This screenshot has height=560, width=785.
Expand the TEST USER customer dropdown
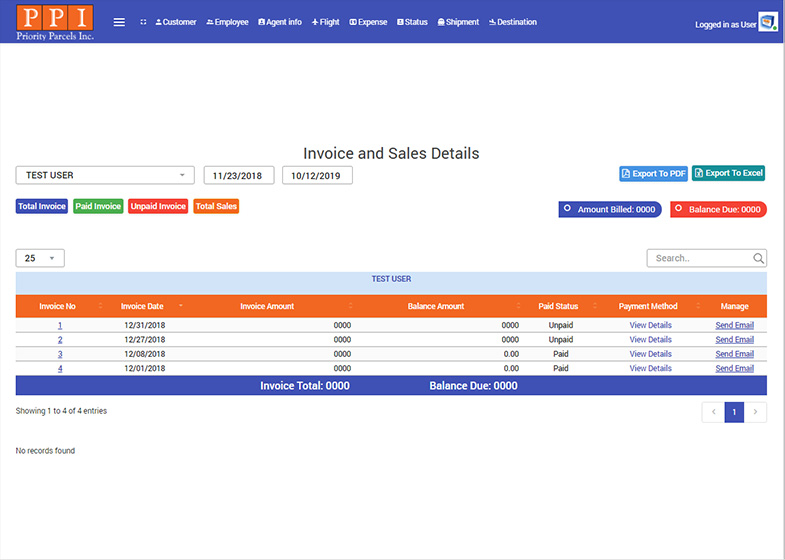[x=105, y=175]
